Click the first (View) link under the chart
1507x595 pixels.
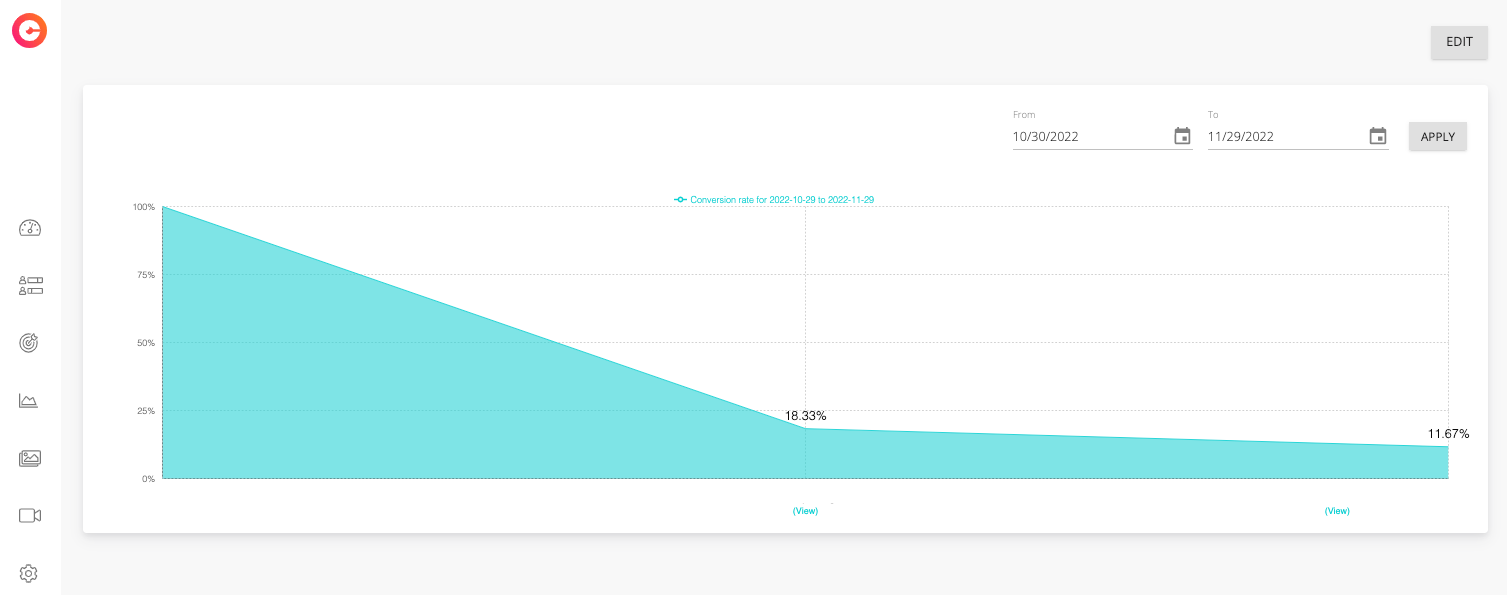pyautogui.click(x=805, y=511)
